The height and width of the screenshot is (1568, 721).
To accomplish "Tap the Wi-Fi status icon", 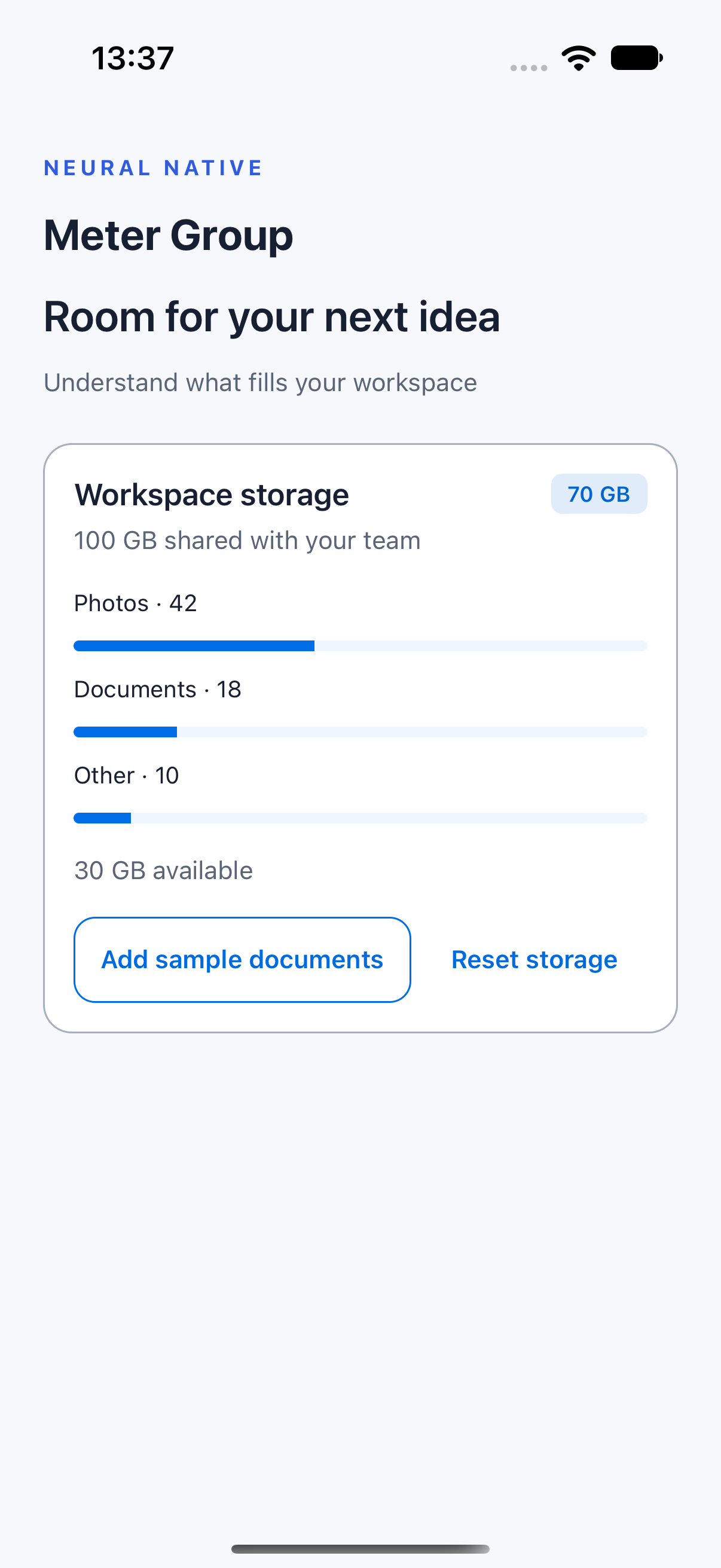I will click(579, 59).
